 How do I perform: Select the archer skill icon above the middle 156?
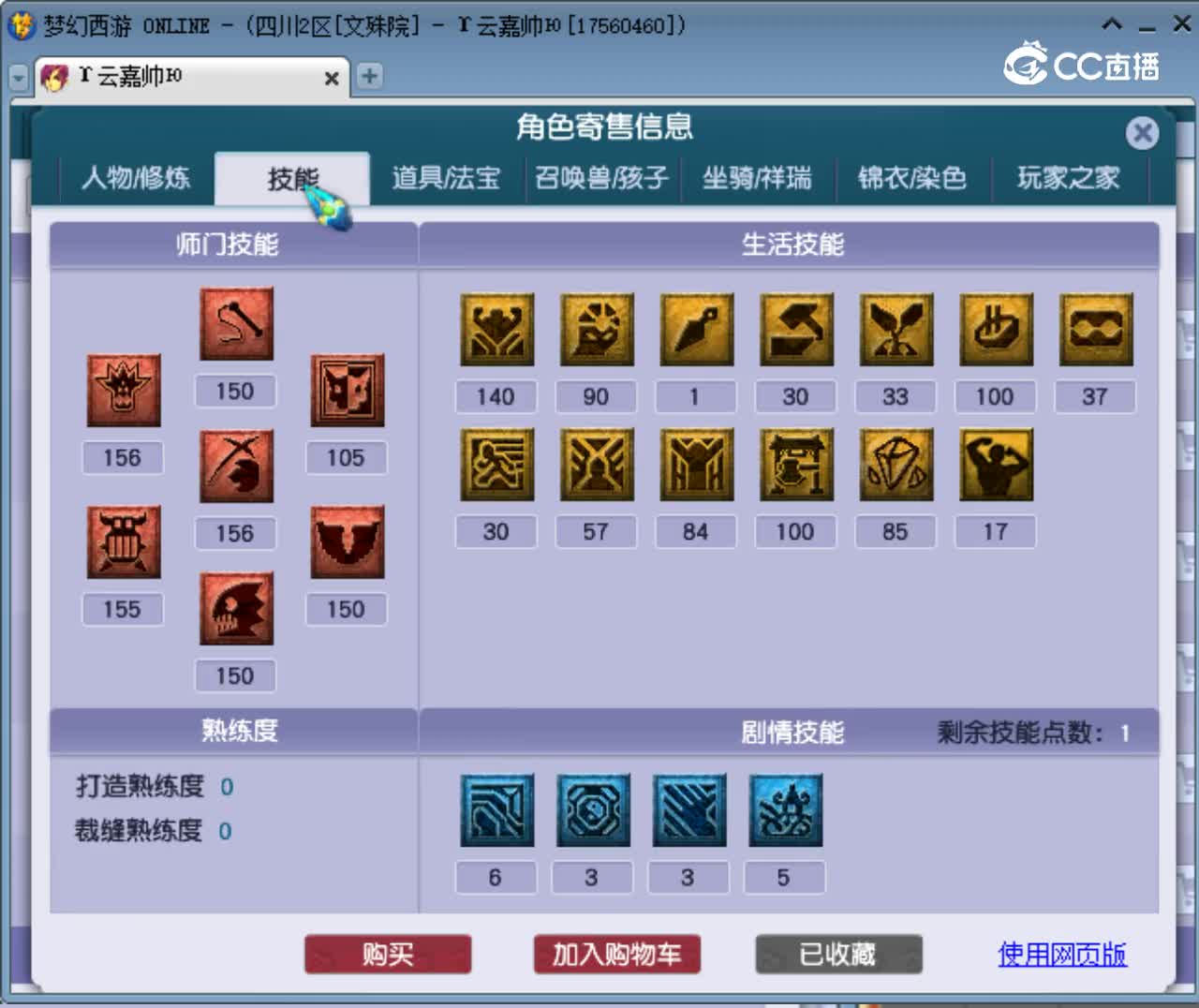(x=236, y=467)
